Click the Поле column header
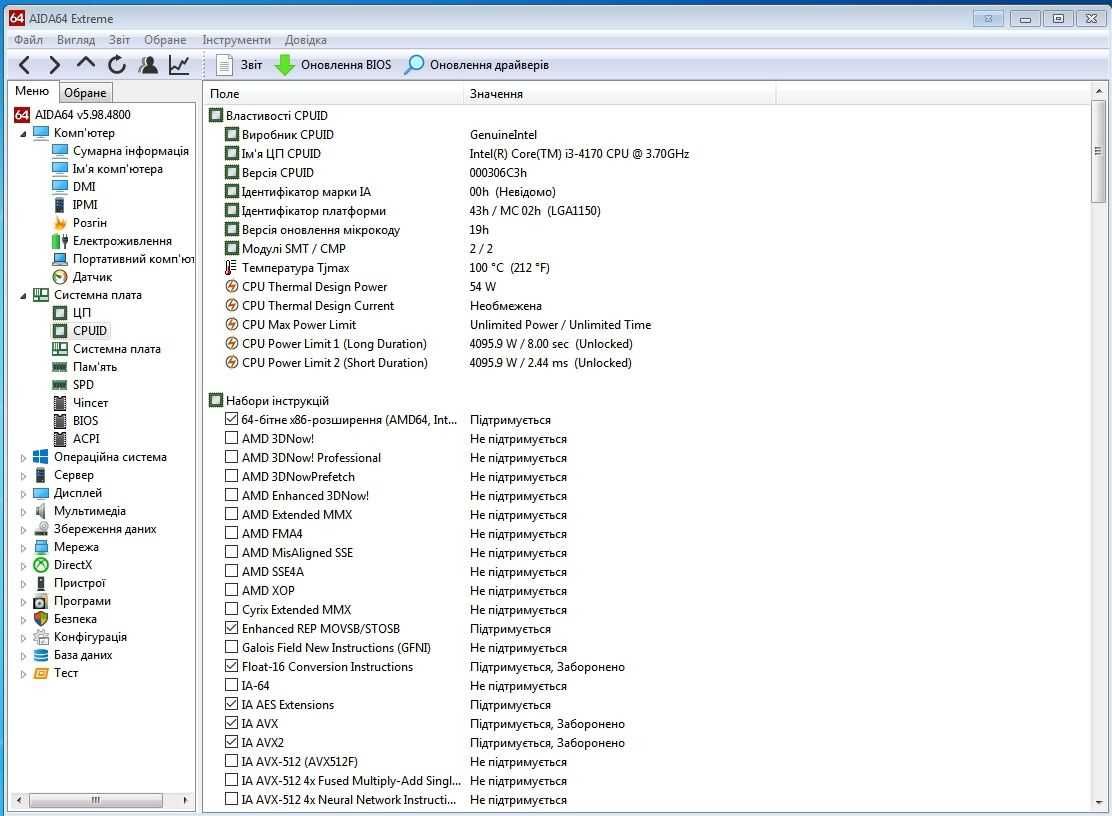The width and height of the screenshot is (1112, 816). pyautogui.click(x=333, y=94)
